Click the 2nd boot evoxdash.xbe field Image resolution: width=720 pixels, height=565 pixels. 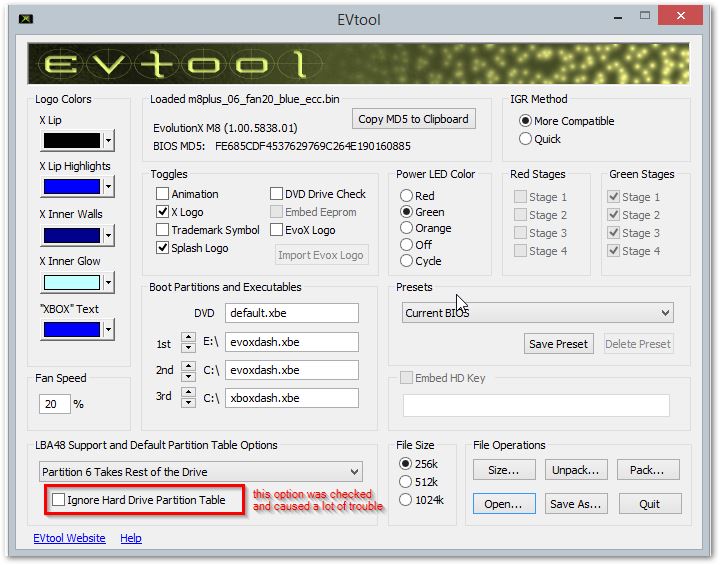tap(292, 370)
